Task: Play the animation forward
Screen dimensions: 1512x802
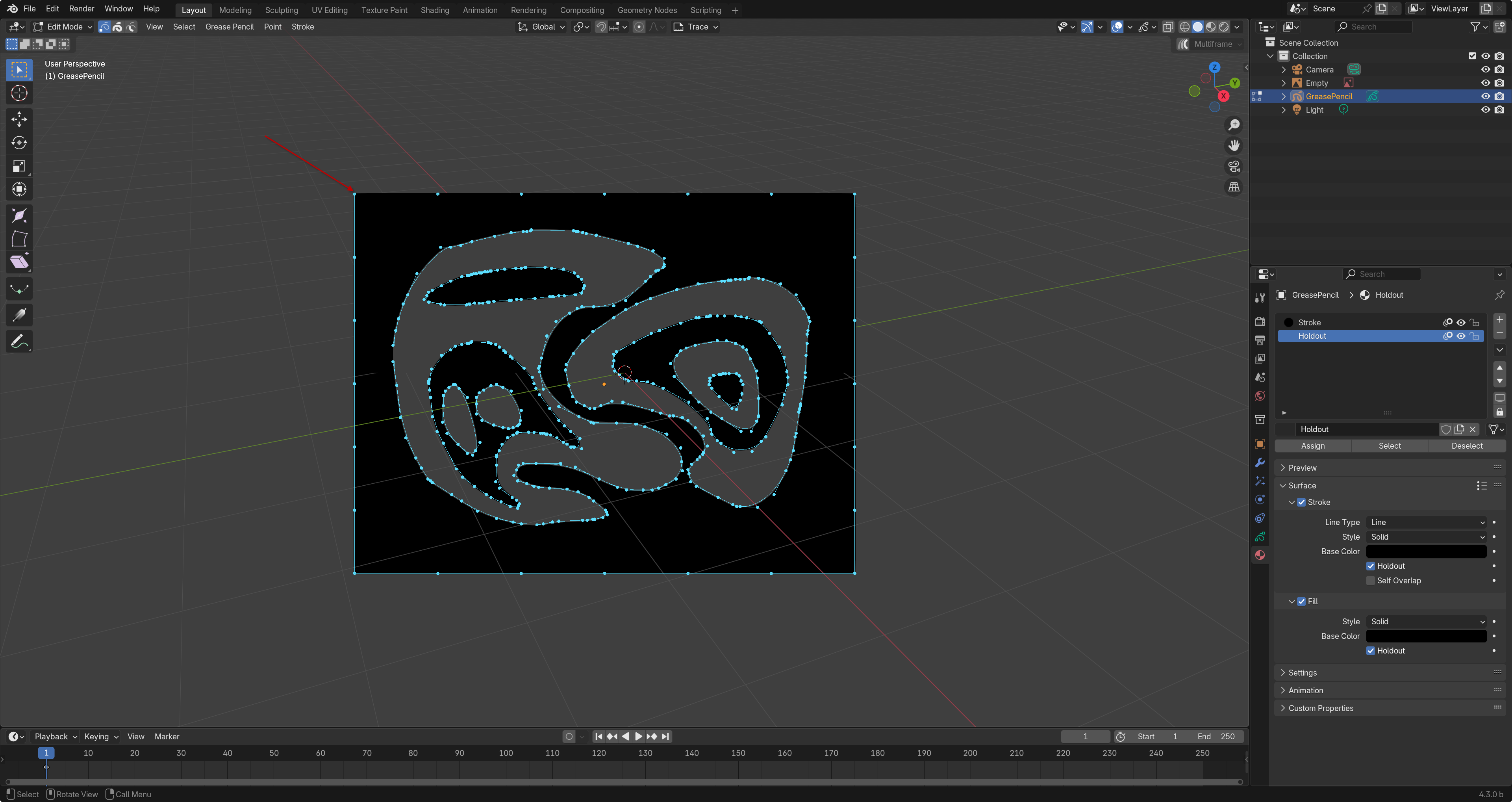Action: click(638, 736)
